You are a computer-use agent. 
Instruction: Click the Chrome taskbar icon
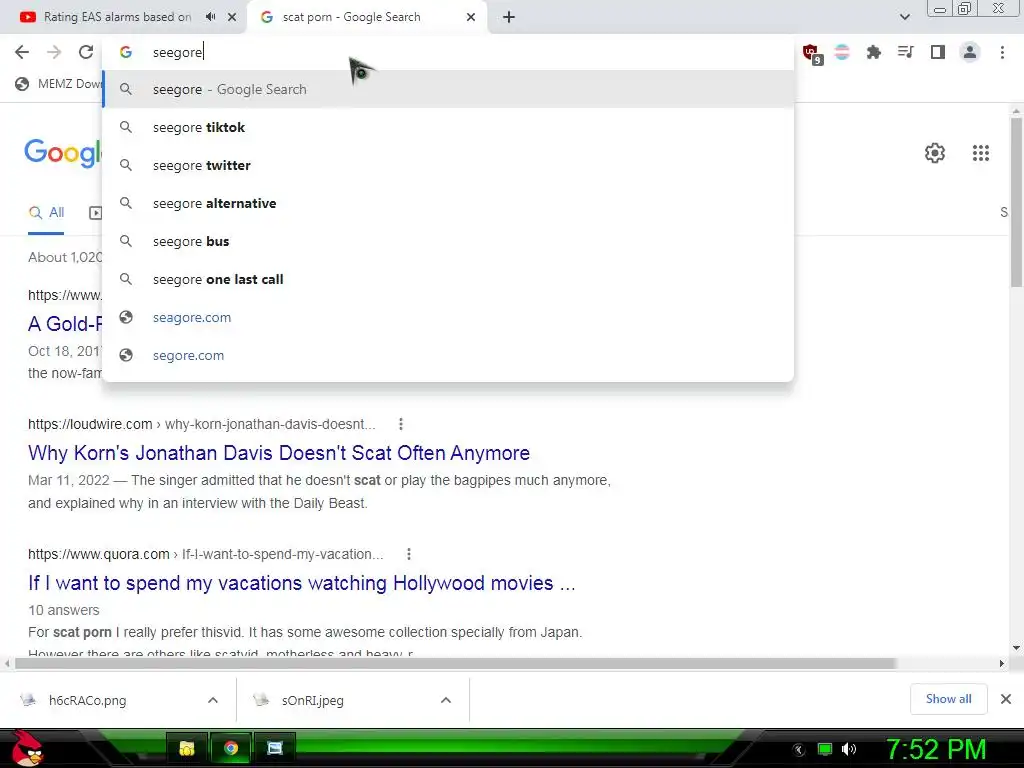(231, 748)
